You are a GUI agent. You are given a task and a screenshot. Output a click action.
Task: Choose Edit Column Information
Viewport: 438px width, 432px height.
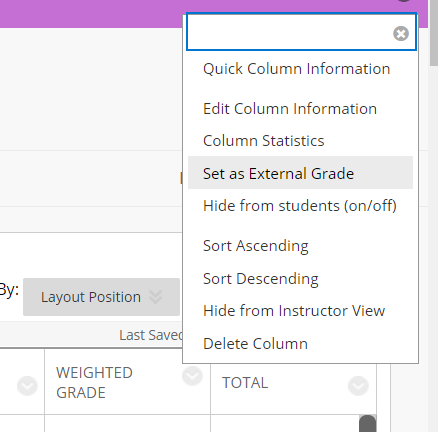pyautogui.click(x=290, y=109)
